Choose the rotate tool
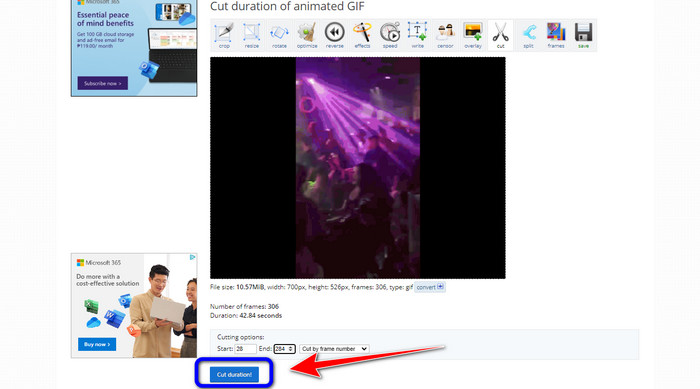Screen dimensions: 700x389 tap(279, 35)
